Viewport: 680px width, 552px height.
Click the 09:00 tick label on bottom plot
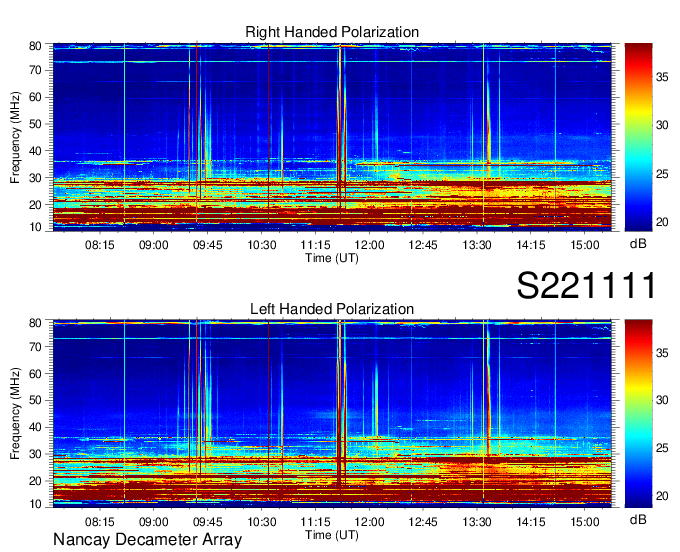coord(154,522)
